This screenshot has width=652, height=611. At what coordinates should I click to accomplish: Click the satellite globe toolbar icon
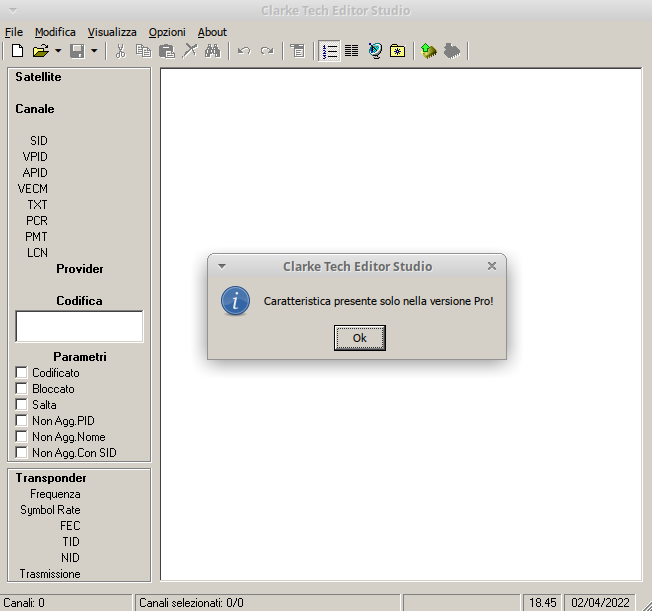375,51
